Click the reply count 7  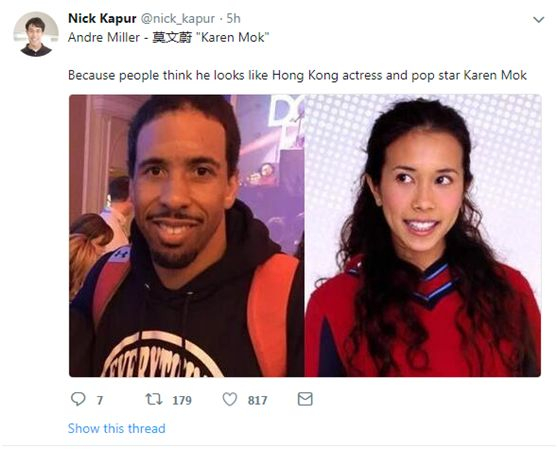click(x=100, y=400)
